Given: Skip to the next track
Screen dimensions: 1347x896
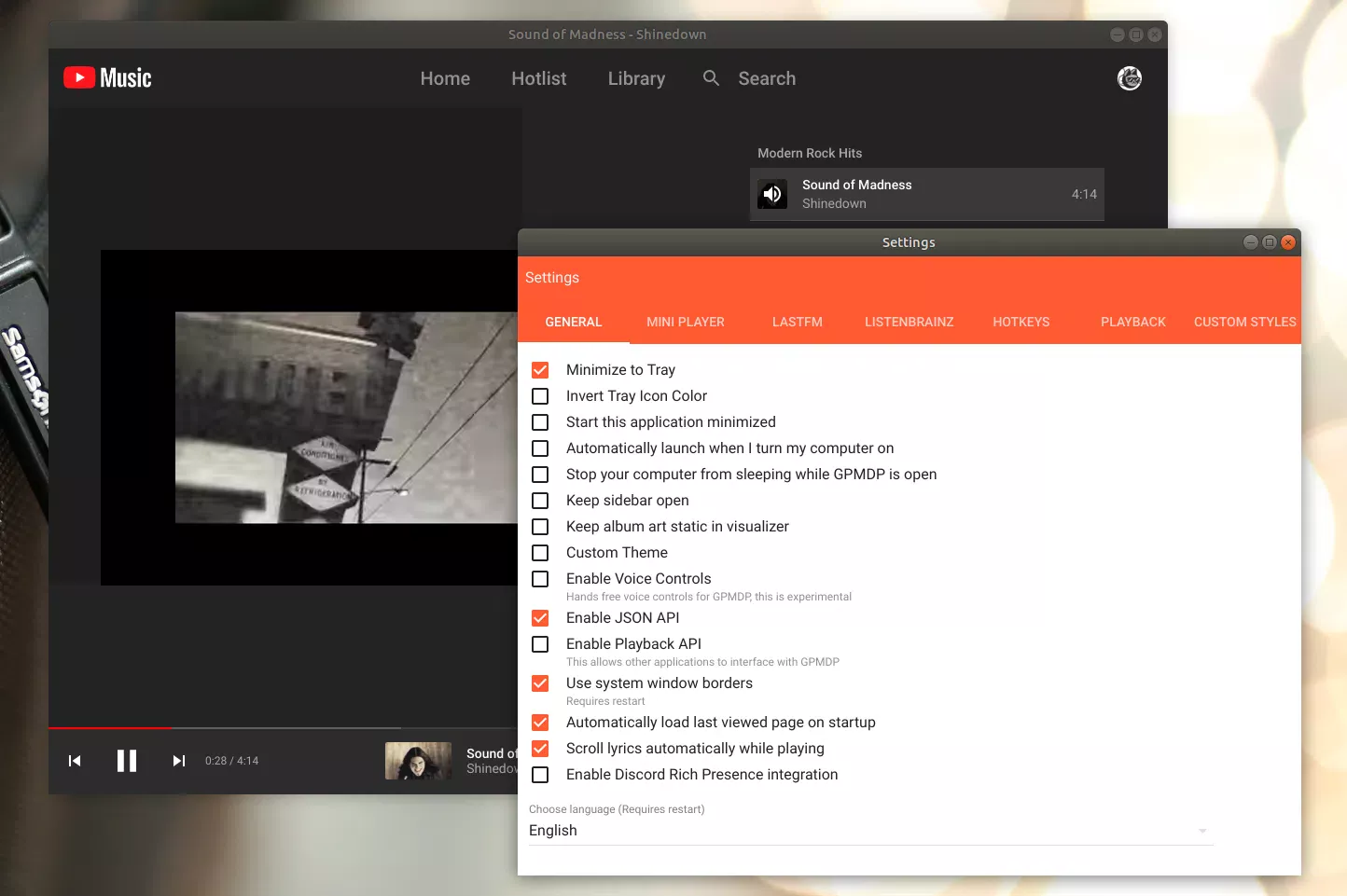Looking at the screenshot, I should (x=178, y=761).
